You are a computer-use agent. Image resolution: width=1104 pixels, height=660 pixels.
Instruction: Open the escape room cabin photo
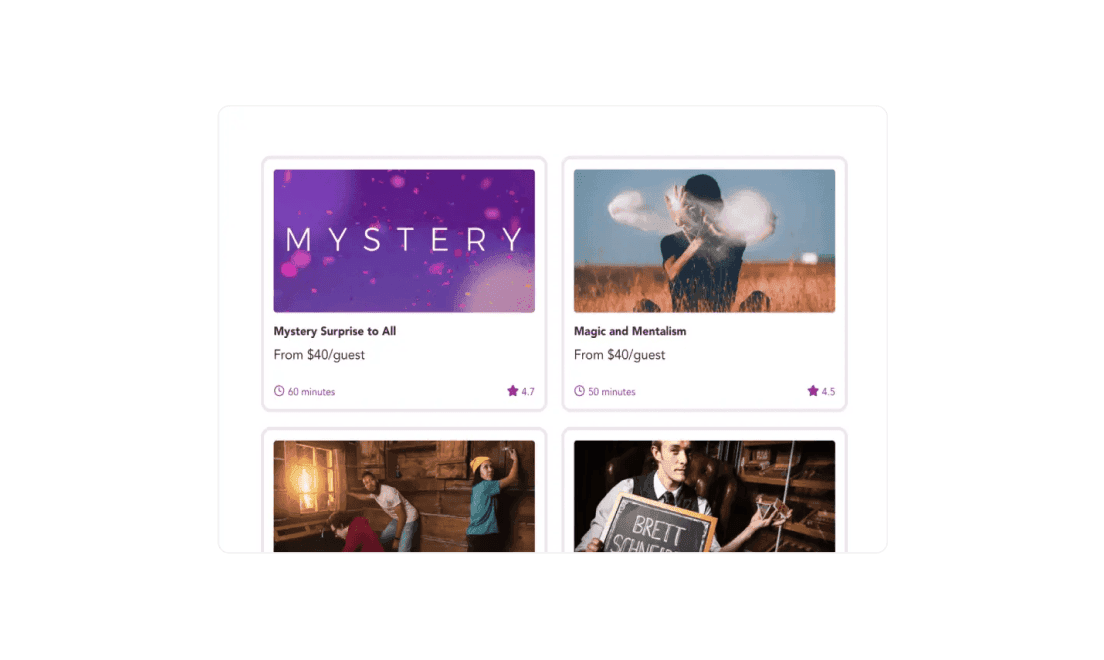(x=404, y=496)
